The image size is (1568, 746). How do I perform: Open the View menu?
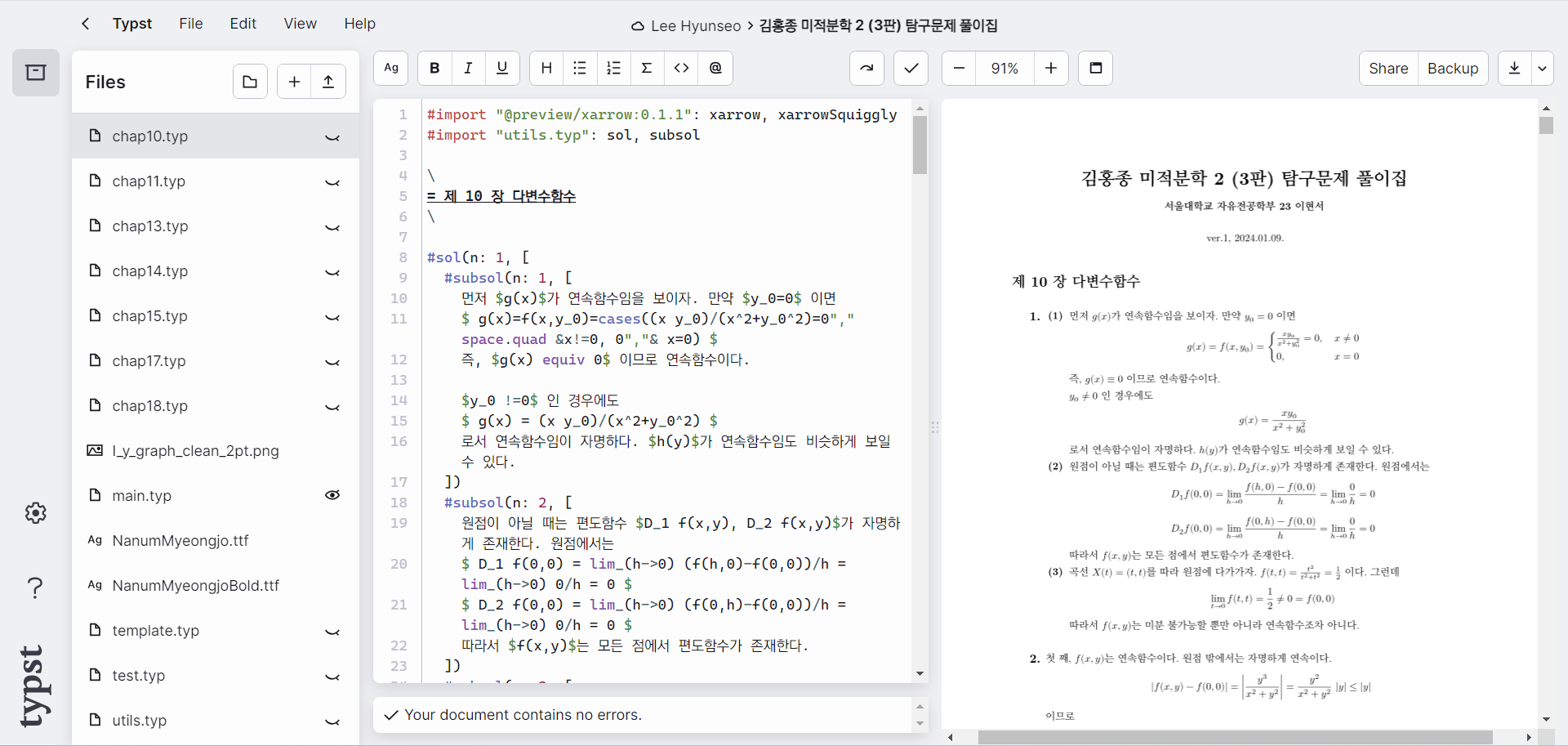[300, 23]
